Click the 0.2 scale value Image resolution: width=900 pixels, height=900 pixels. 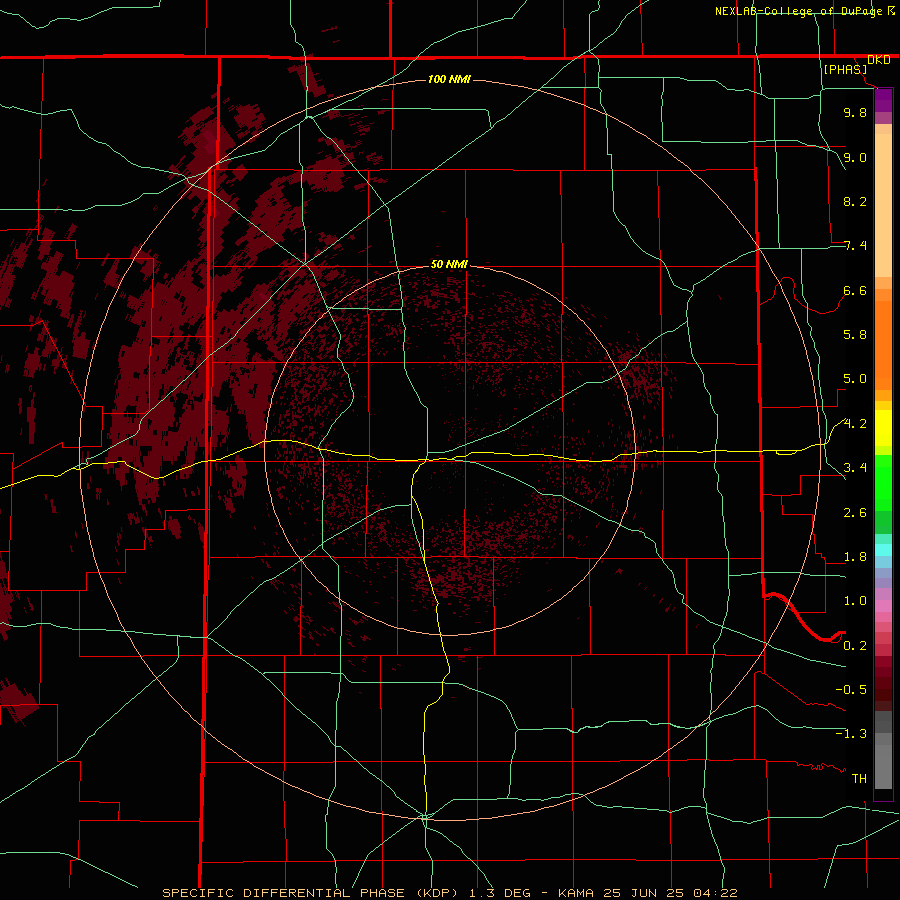pos(855,646)
